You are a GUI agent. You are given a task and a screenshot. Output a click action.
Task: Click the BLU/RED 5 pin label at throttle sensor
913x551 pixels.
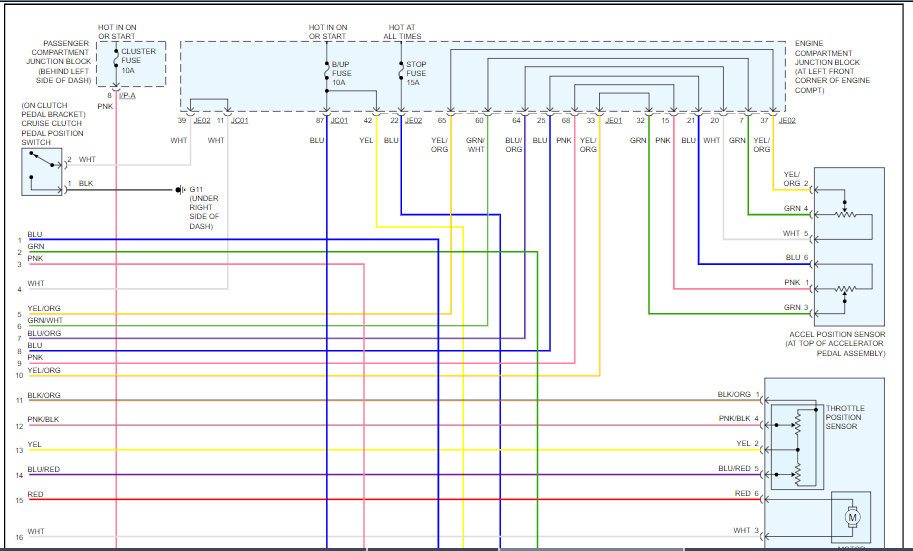[x=738, y=469]
